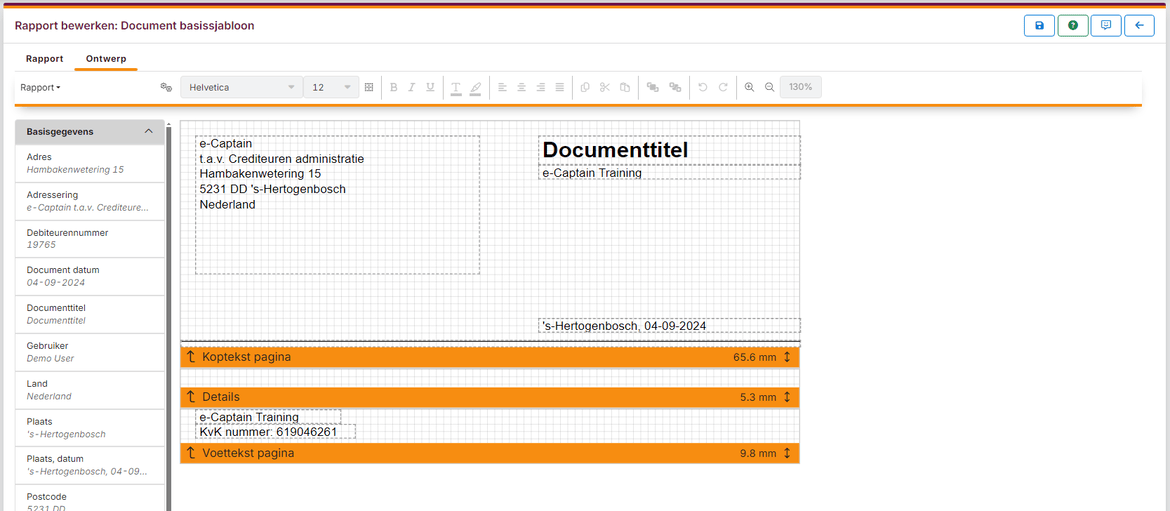Open the Rapport dropdown menu
1170x511 pixels.
tap(41, 87)
